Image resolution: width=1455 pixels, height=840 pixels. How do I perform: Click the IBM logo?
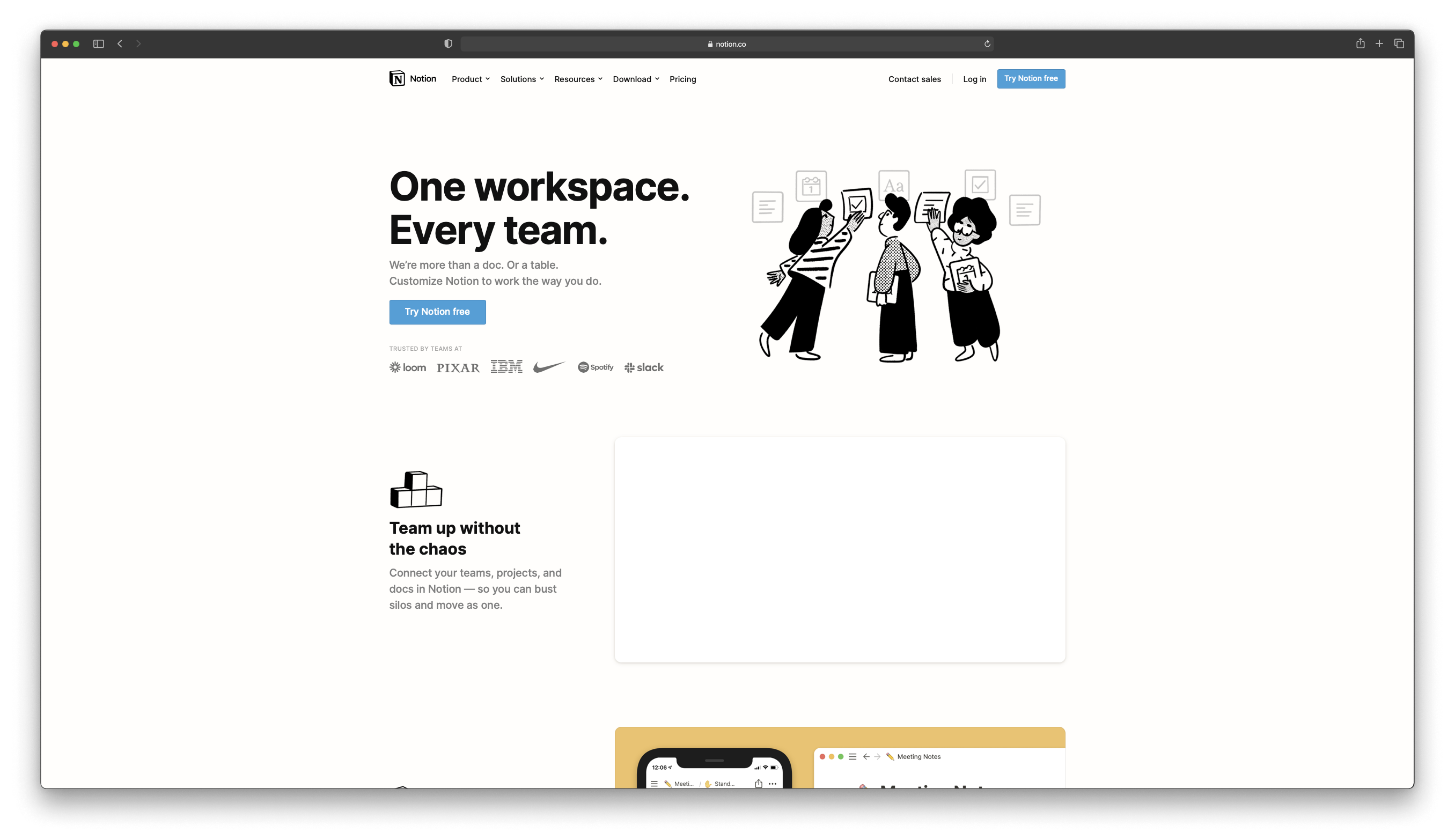coord(506,367)
